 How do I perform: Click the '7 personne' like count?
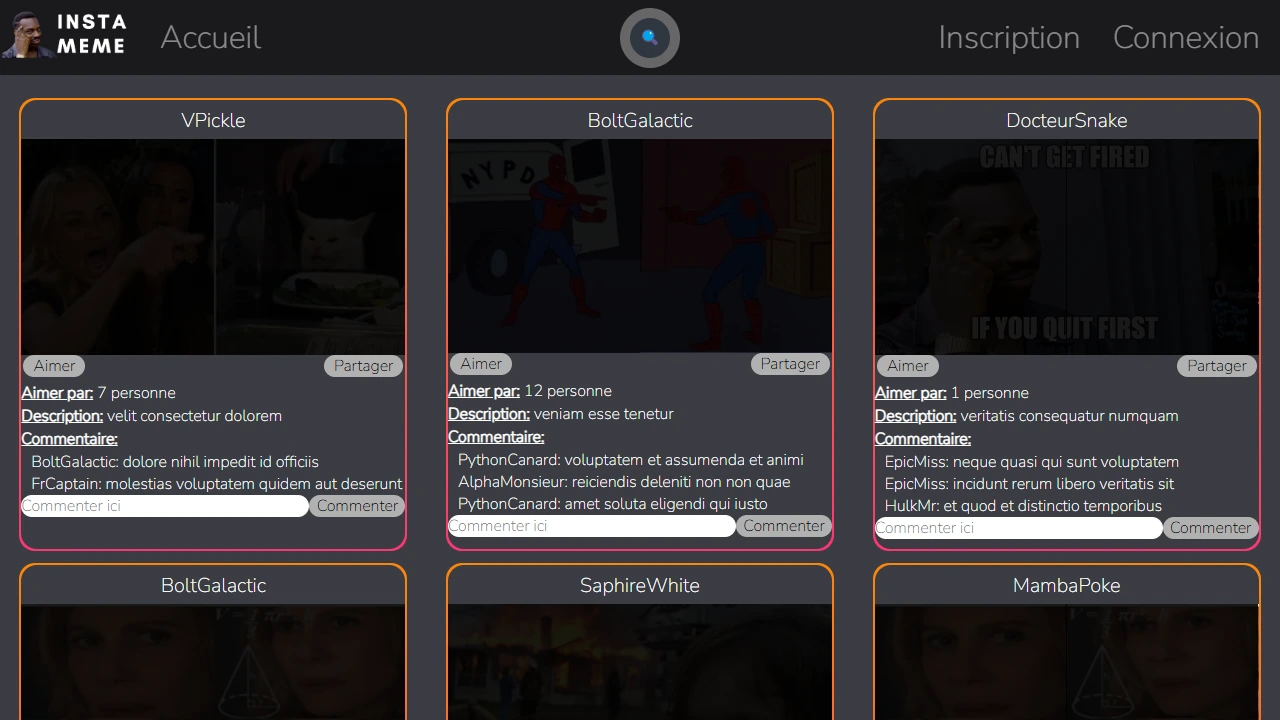137,393
